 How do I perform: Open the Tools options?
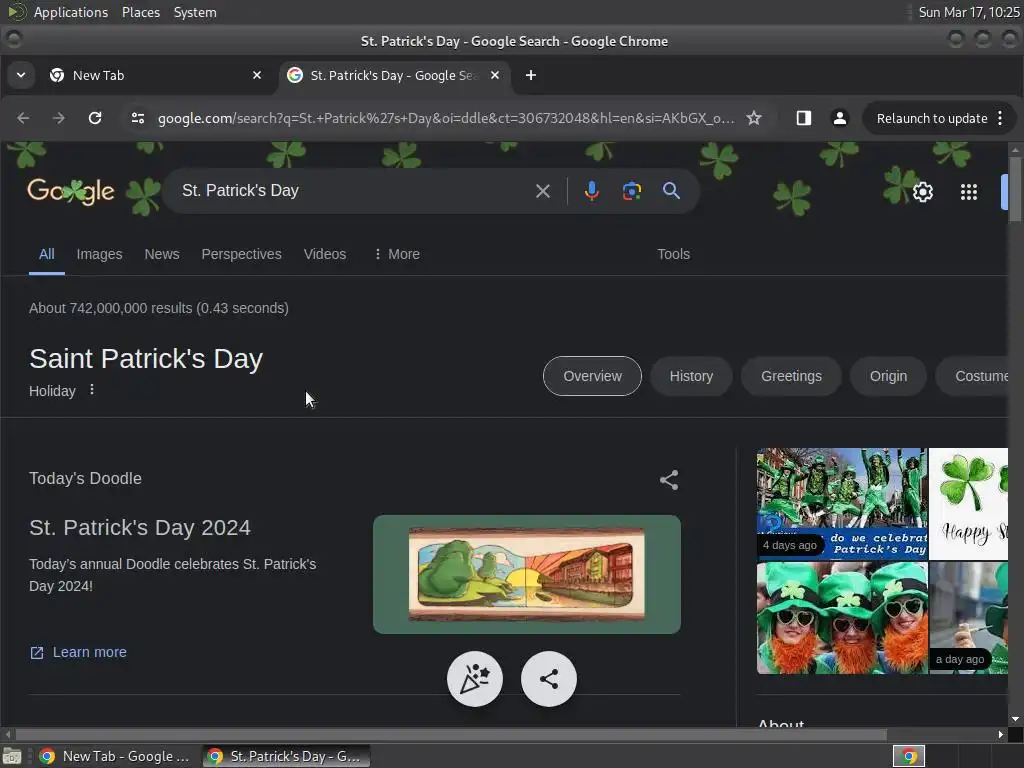click(673, 254)
